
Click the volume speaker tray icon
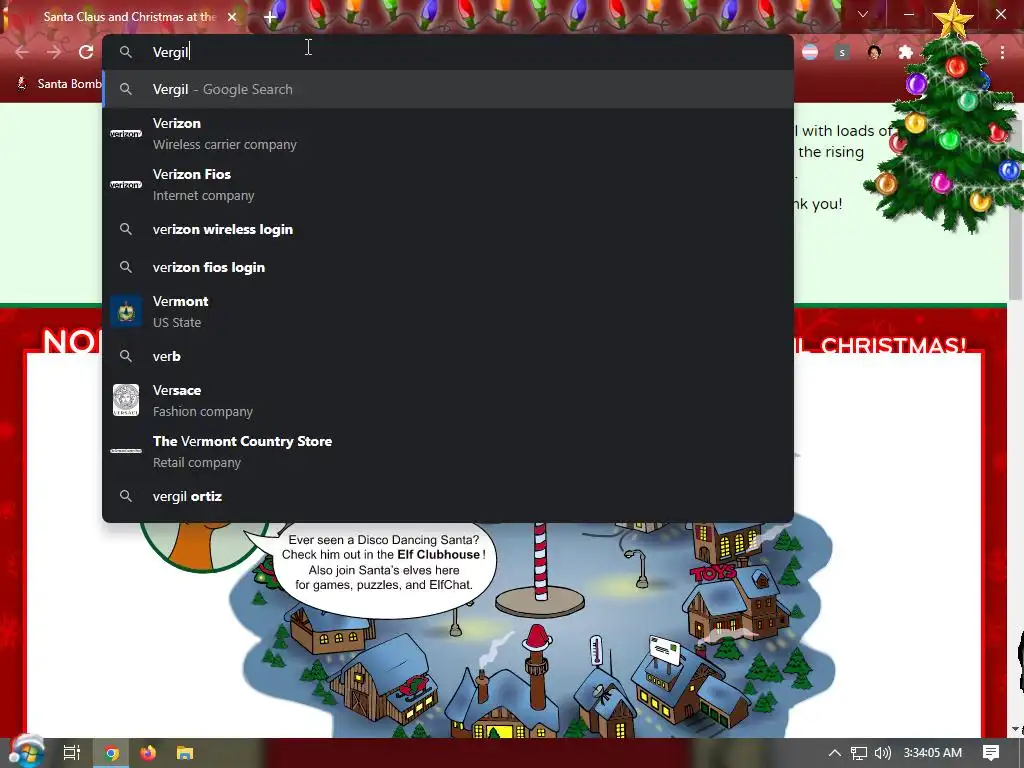(882, 753)
